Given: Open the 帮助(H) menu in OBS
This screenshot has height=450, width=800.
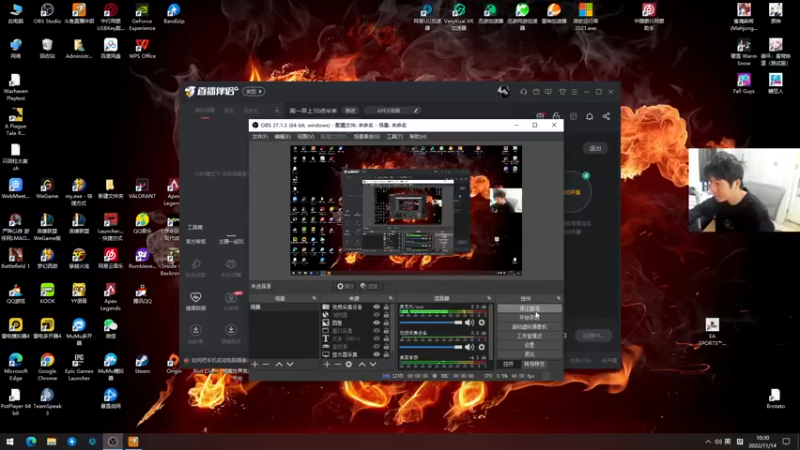Looking at the screenshot, I should pos(418,137).
